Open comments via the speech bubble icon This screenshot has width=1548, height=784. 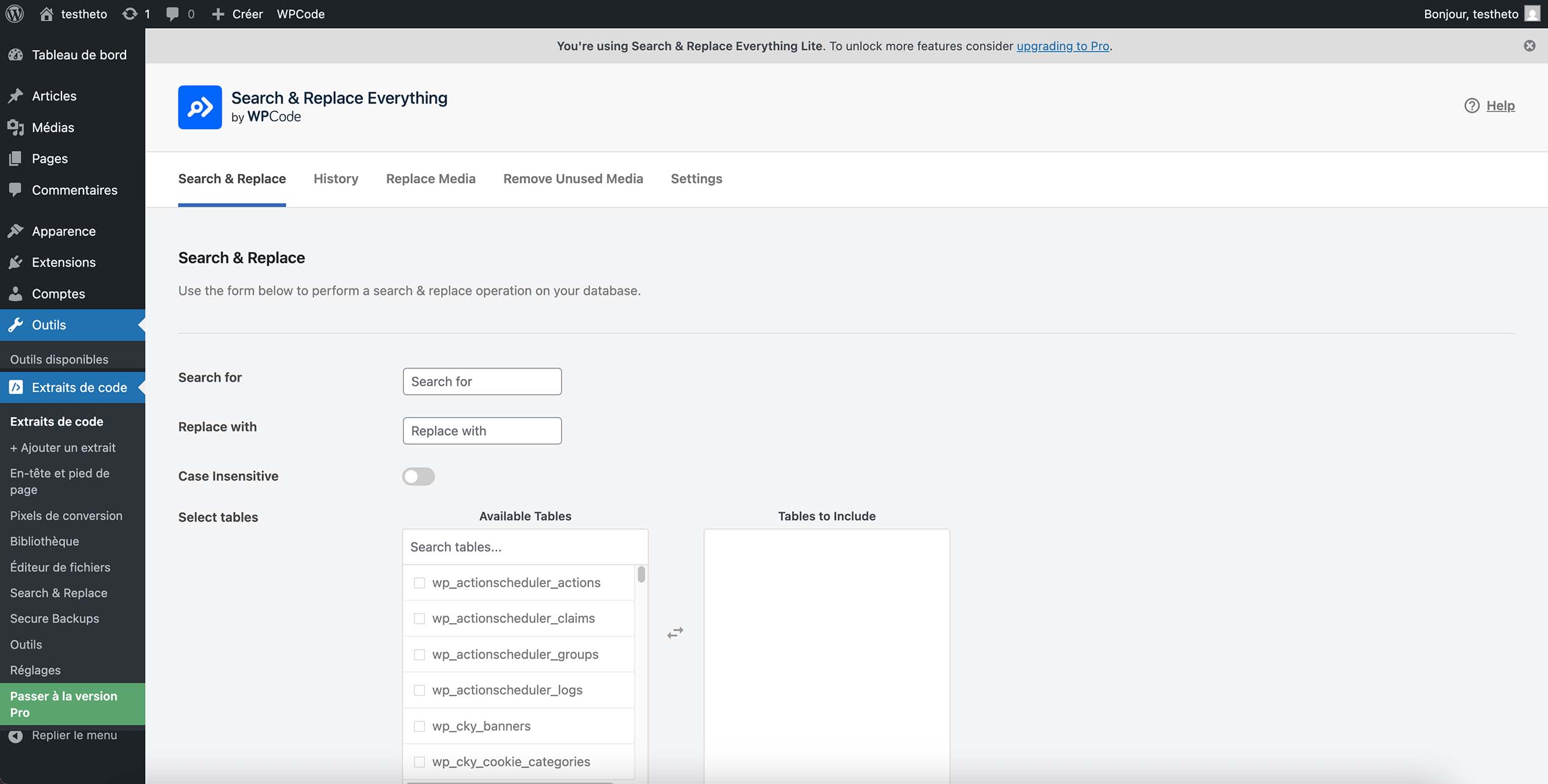click(174, 13)
